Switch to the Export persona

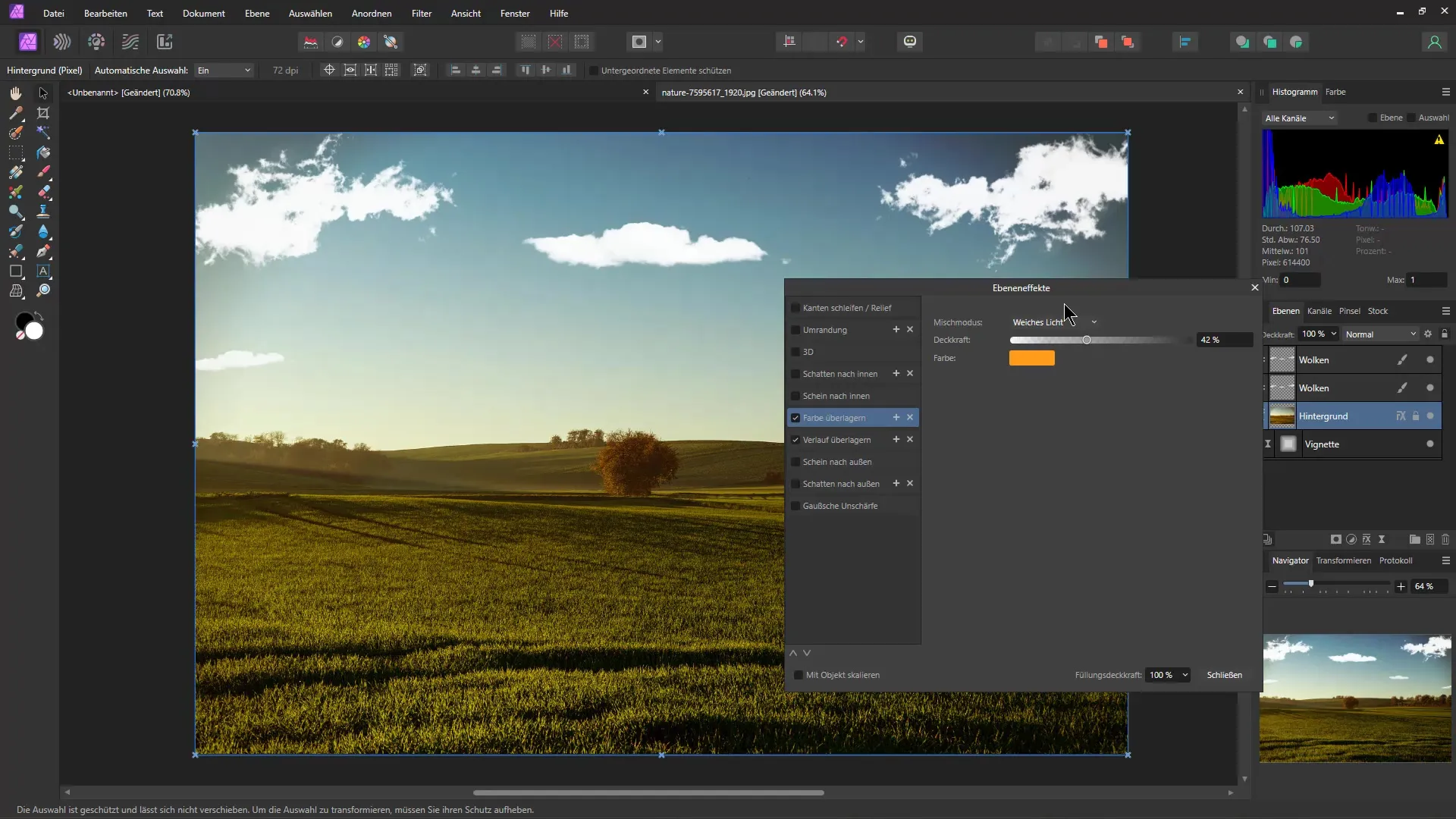point(165,42)
